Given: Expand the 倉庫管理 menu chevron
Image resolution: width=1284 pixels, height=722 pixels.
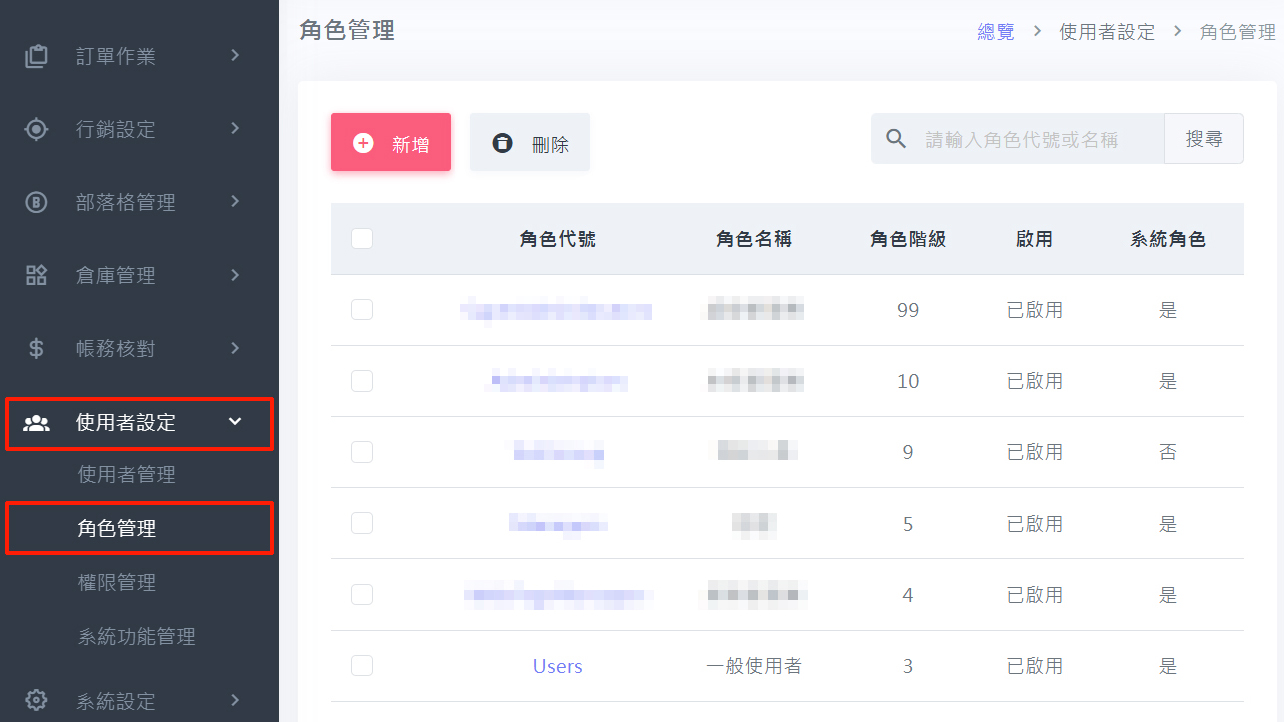Looking at the screenshot, I should pos(235,274).
